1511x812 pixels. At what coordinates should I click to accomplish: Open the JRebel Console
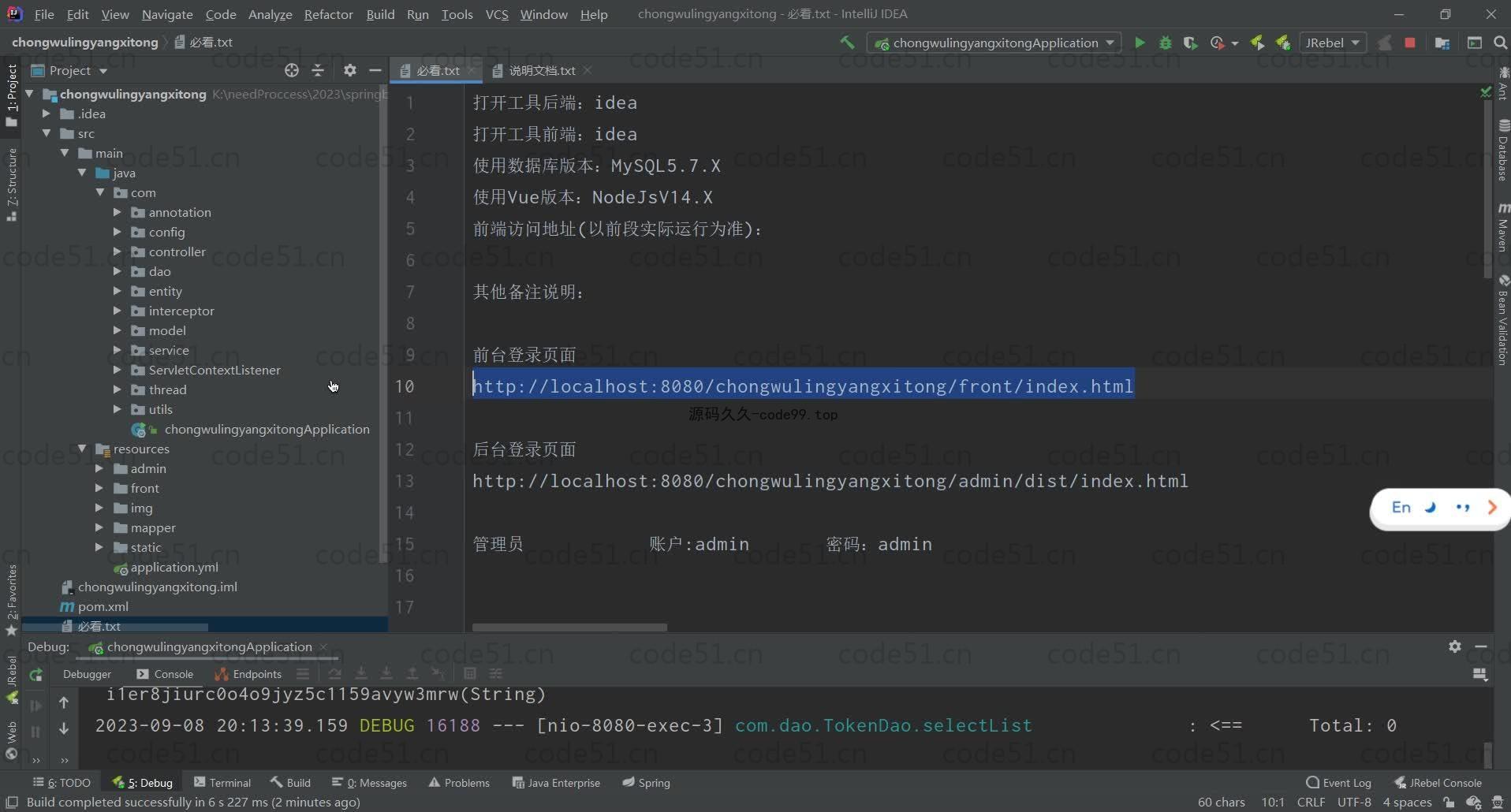click(x=1438, y=783)
